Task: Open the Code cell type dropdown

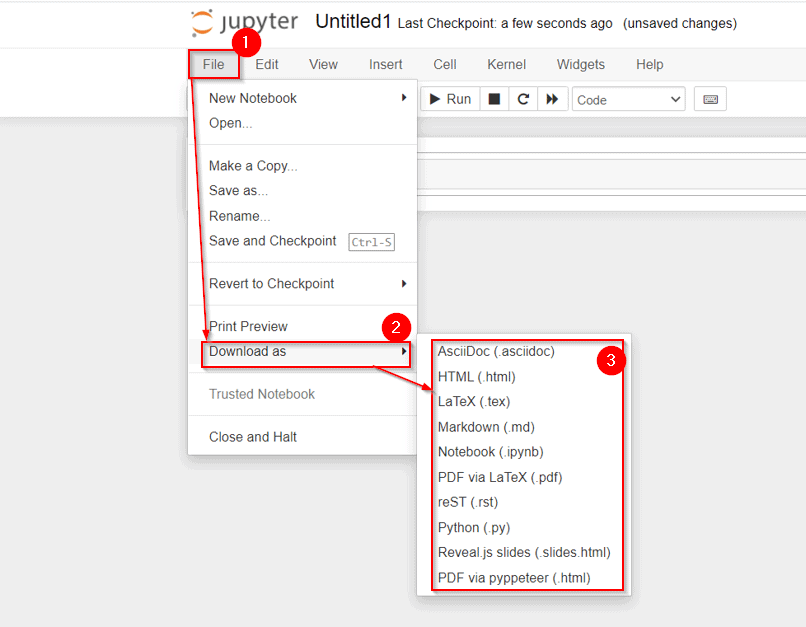Action: (629, 99)
